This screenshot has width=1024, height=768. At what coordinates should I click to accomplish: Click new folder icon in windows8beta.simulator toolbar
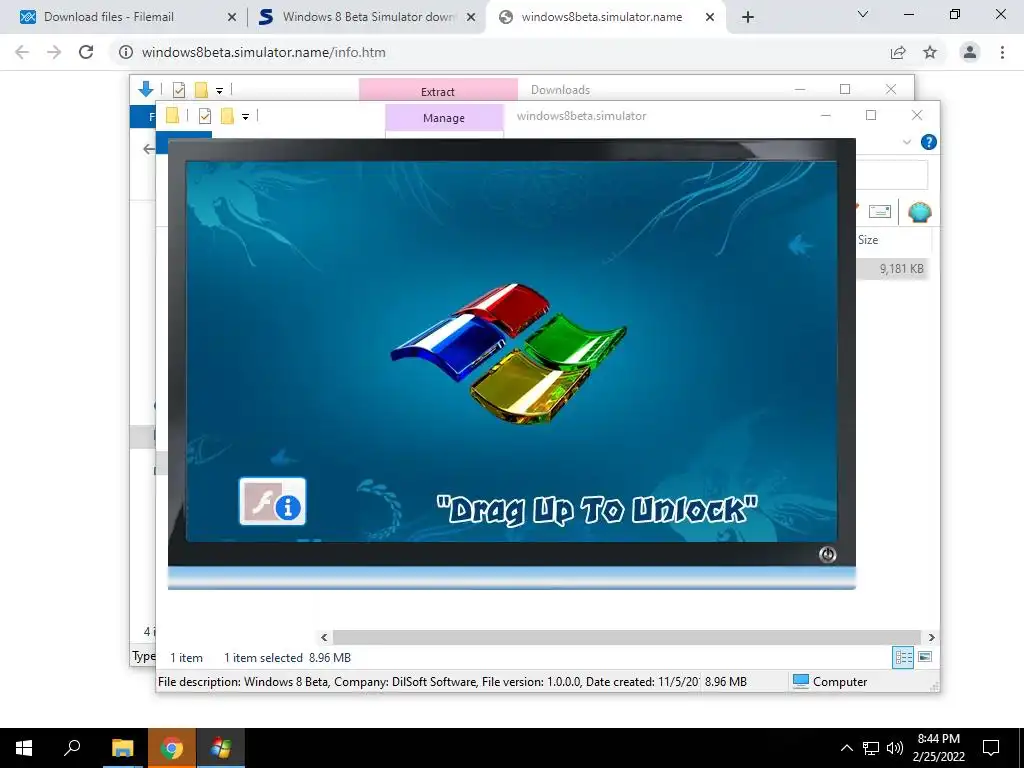(227, 116)
